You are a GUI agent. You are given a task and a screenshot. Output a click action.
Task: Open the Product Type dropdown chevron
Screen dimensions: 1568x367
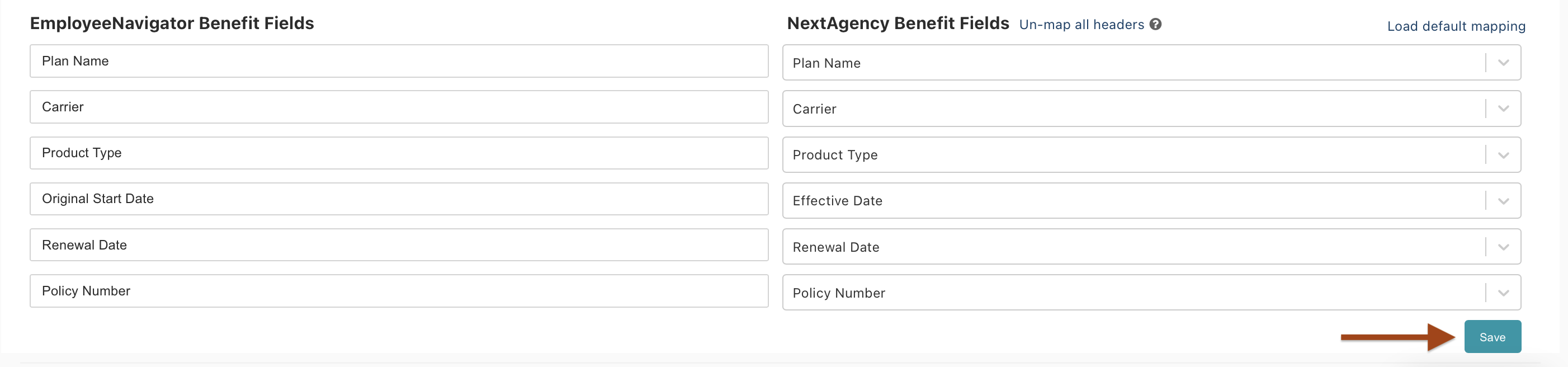click(1503, 154)
